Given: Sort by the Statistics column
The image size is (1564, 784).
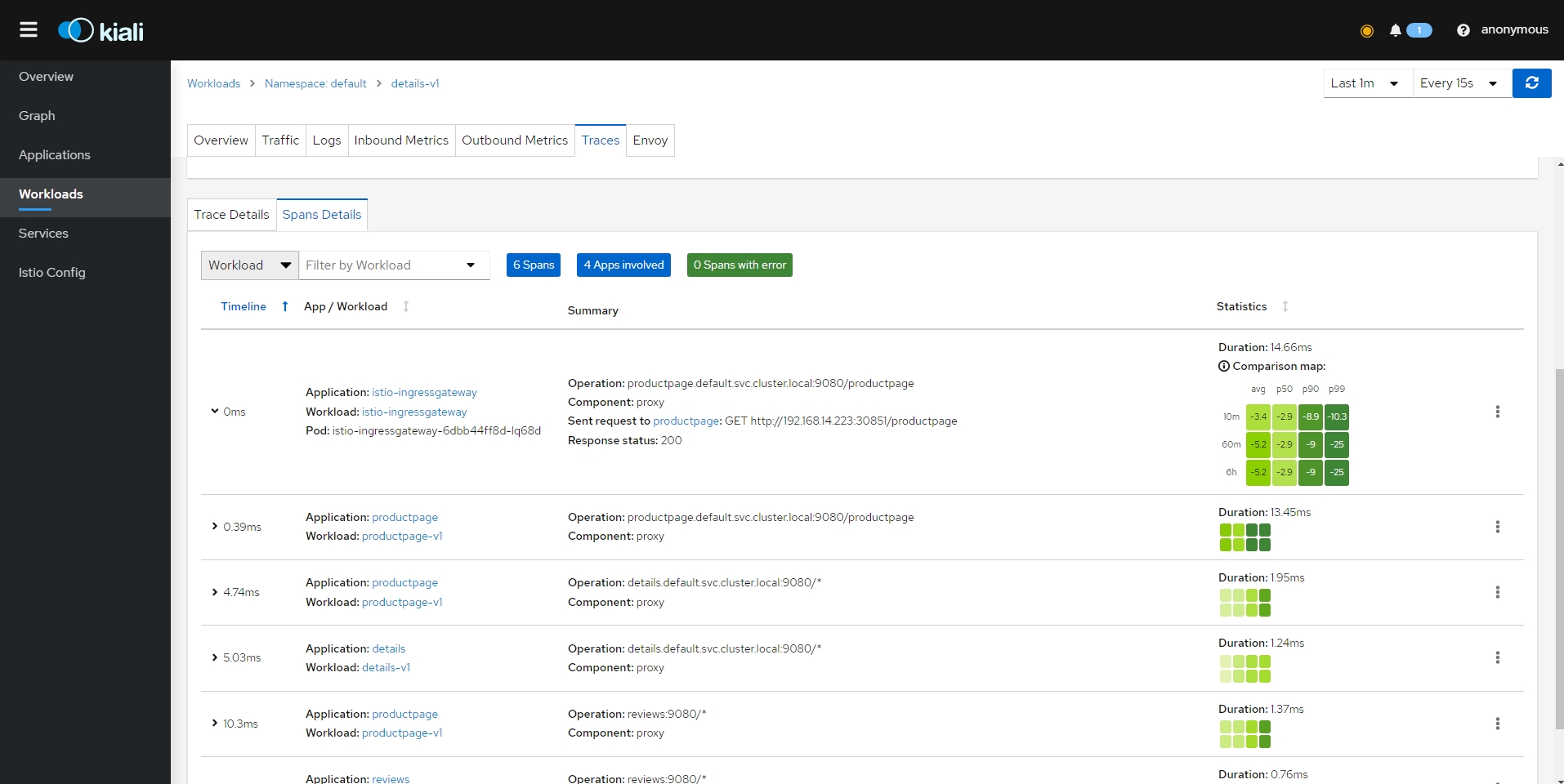Looking at the screenshot, I should 1285,306.
